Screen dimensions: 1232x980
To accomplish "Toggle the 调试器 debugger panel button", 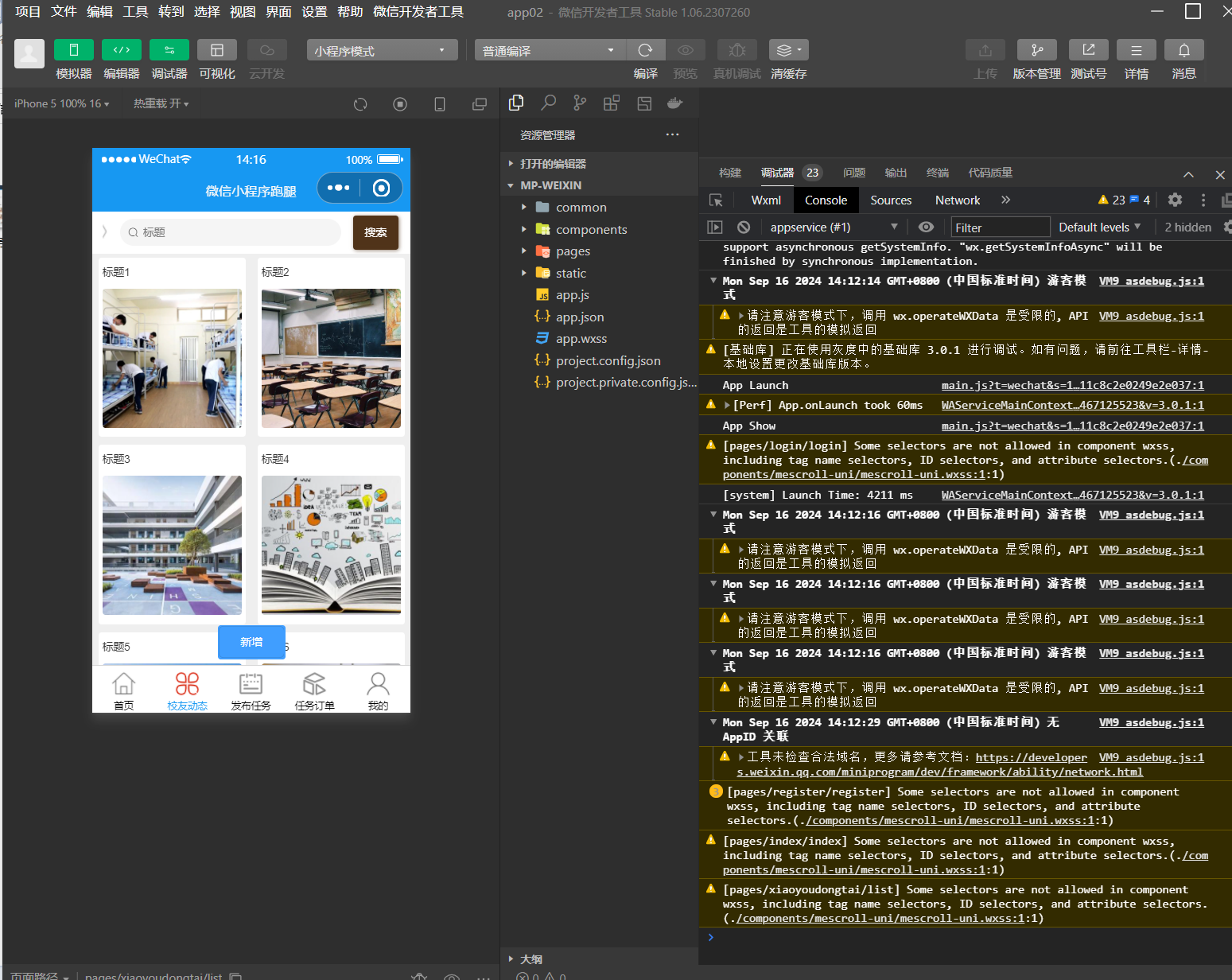I will (x=169, y=50).
